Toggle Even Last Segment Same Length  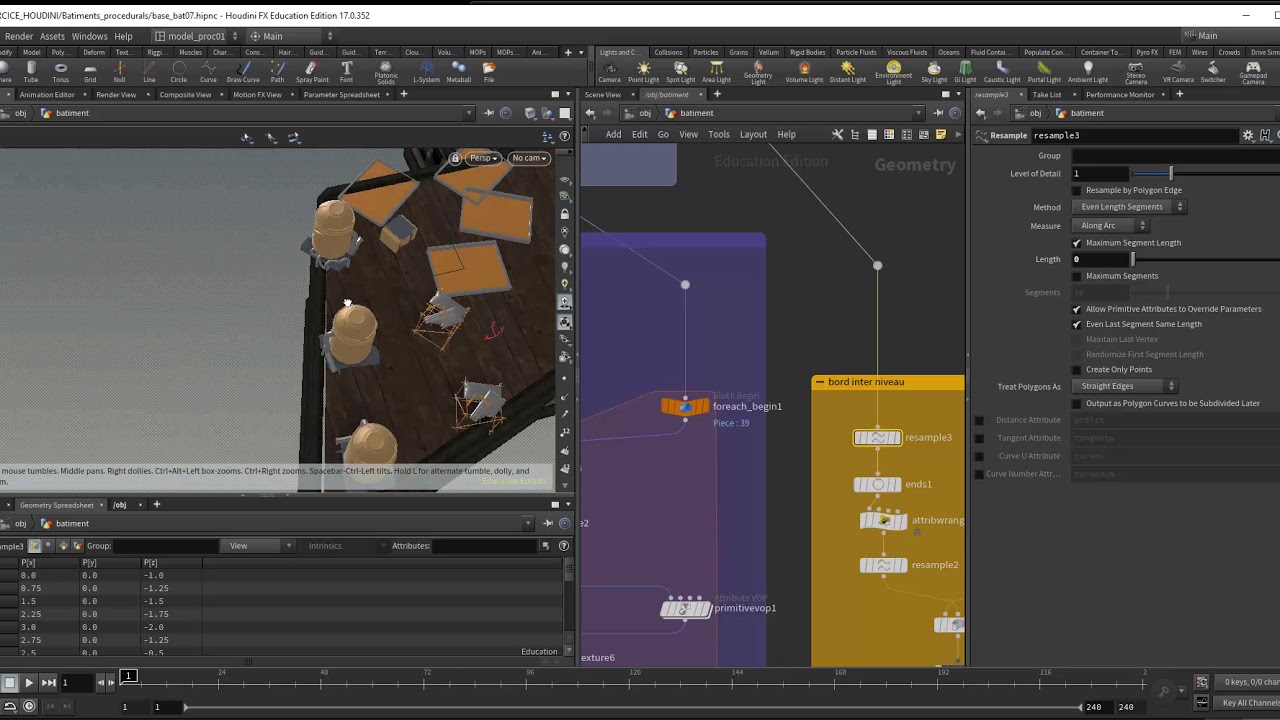point(1077,324)
